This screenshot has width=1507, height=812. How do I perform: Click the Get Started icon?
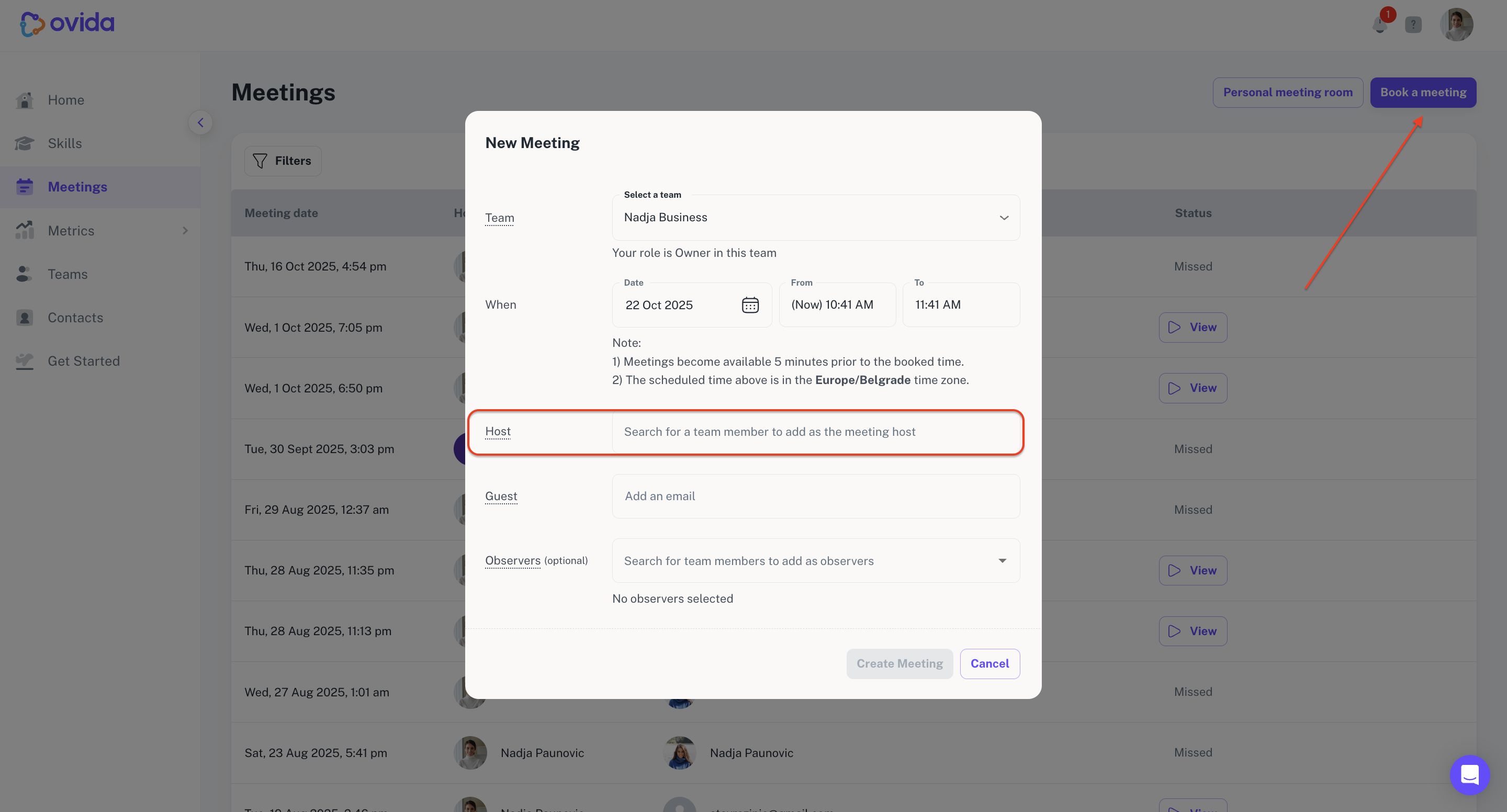pos(25,361)
